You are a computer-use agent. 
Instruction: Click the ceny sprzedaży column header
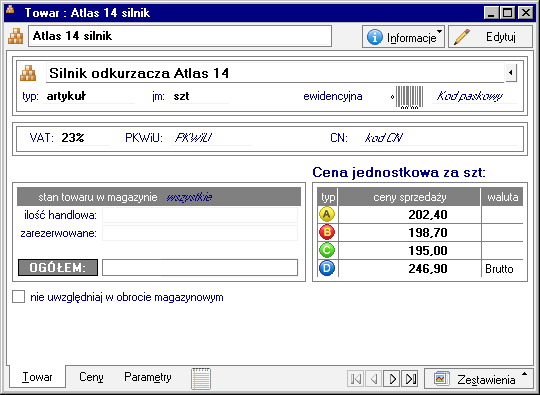(x=409, y=197)
